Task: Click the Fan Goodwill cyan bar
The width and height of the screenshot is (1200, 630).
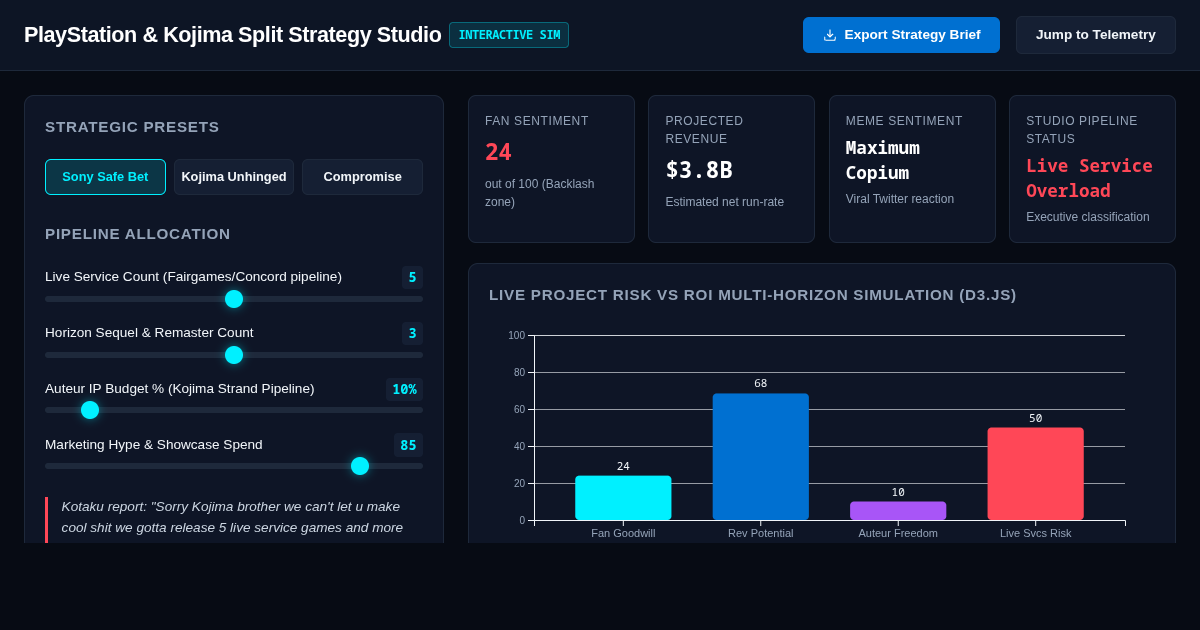Action: coord(623,498)
